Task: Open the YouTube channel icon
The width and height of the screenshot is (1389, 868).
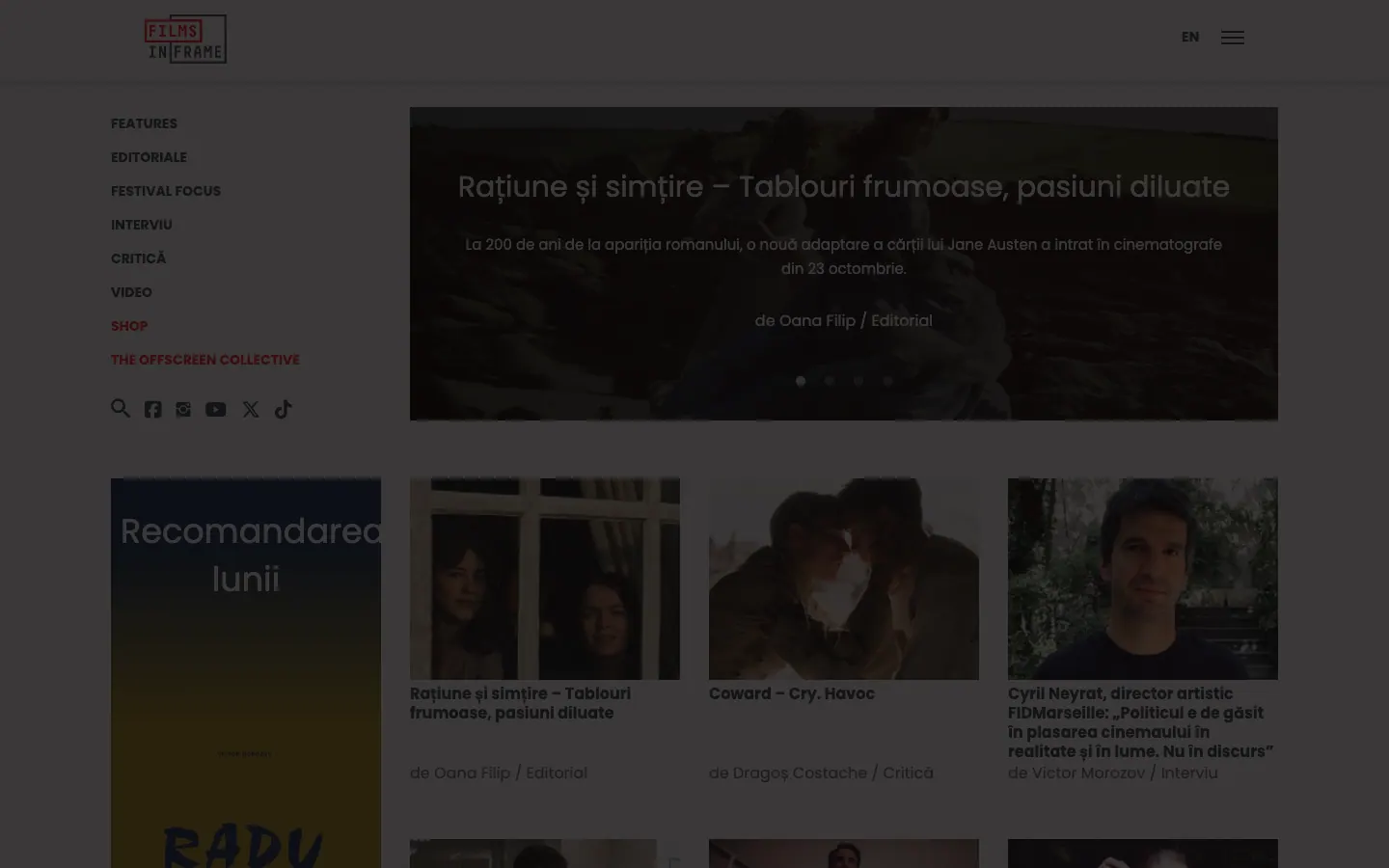Action: pos(216,410)
